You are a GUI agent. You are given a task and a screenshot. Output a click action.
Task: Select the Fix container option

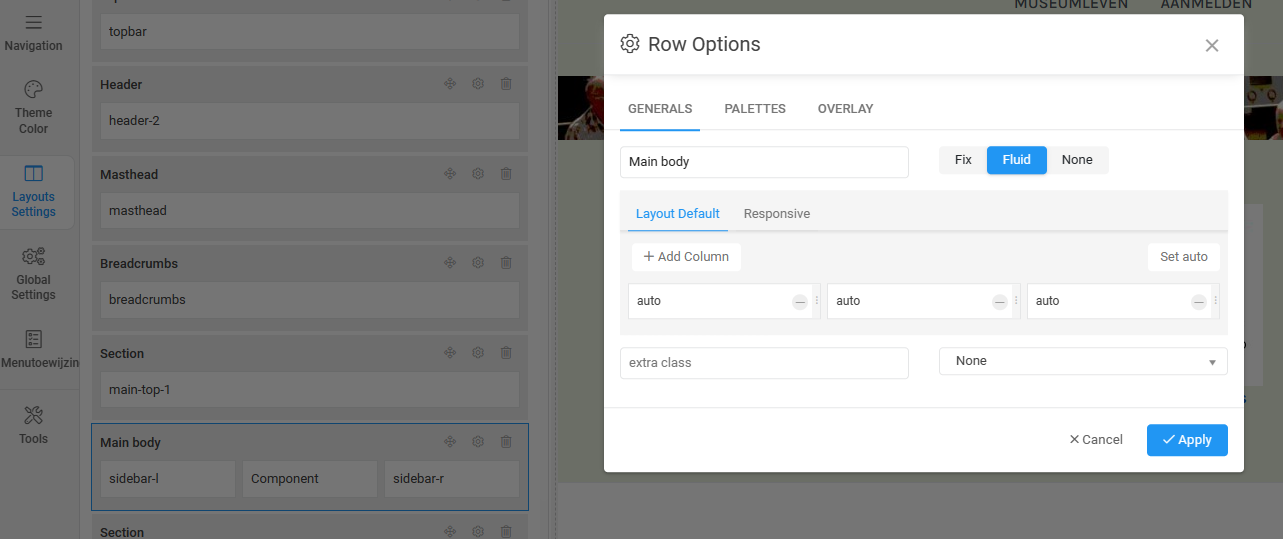[963, 160]
